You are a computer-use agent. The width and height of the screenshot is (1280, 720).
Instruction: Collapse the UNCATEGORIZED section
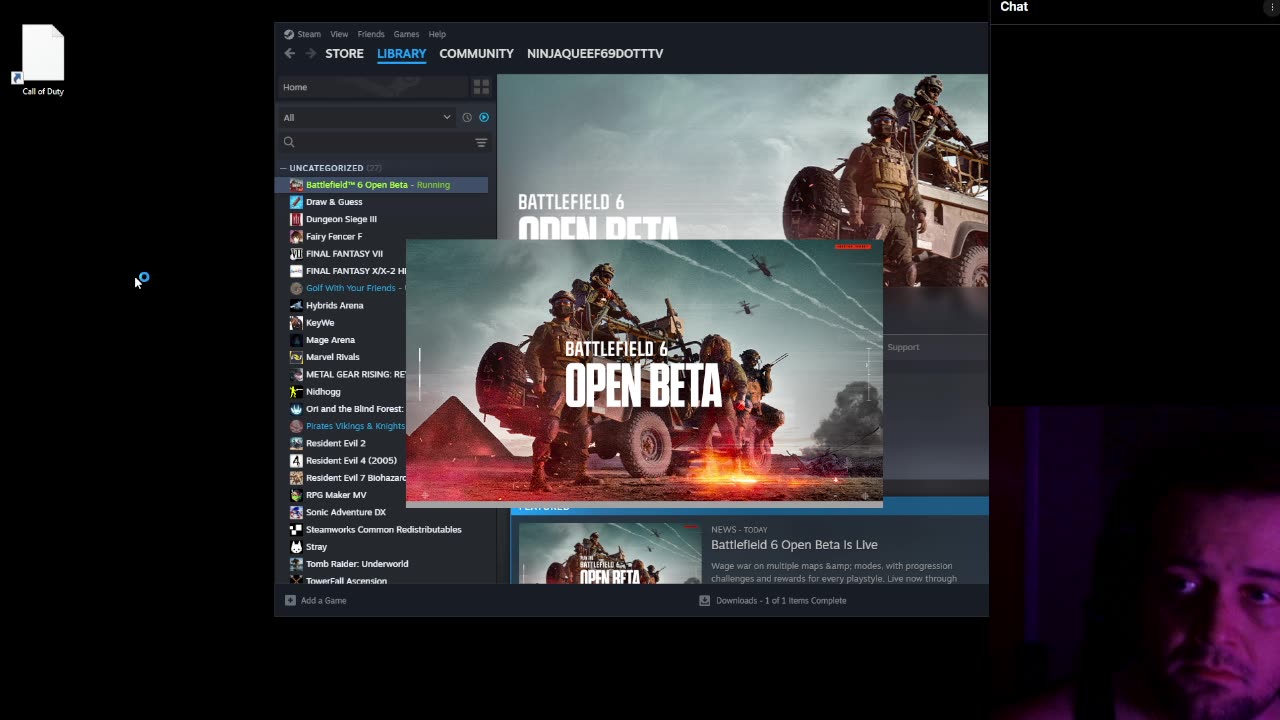(x=283, y=168)
